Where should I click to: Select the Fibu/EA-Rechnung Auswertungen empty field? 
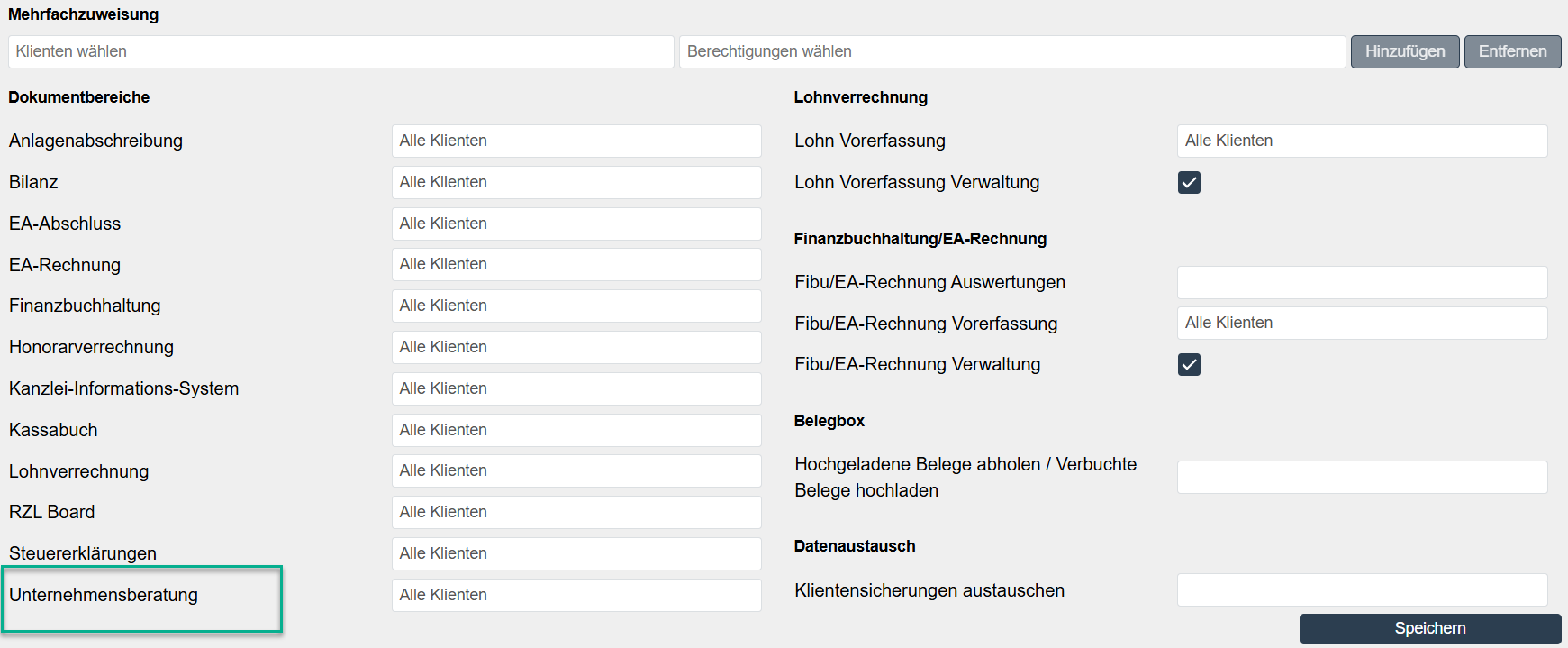[x=1362, y=283]
